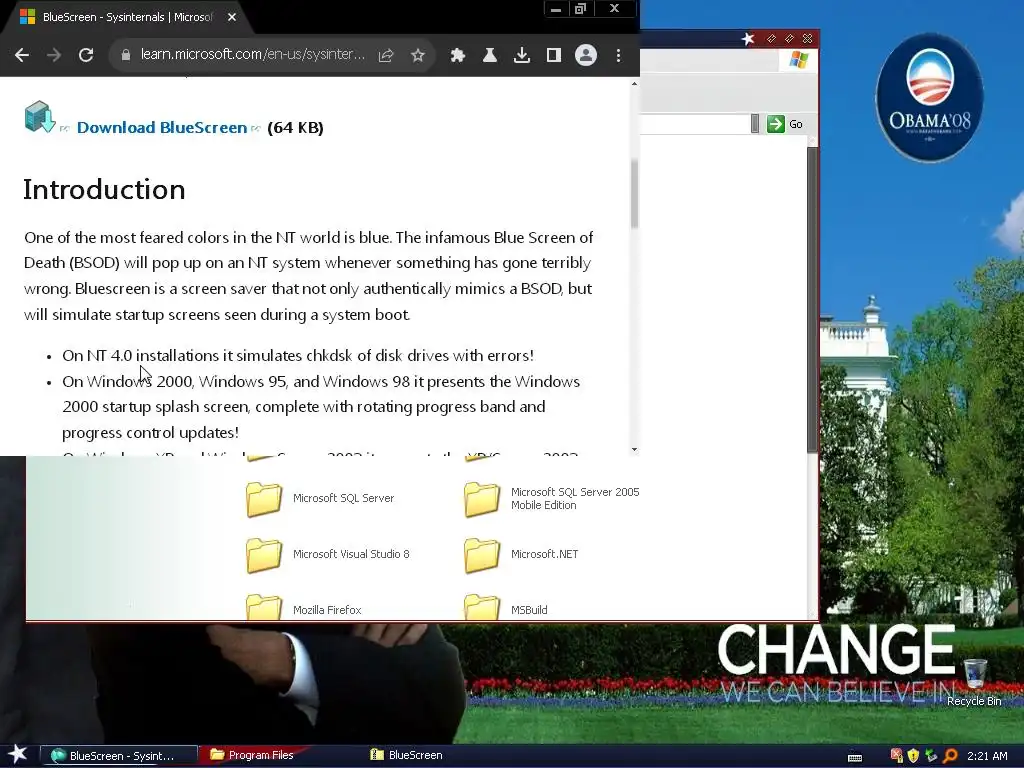Click the Program Files window vertical scrollbar
The width and height of the screenshot is (1024, 768).
coord(812,299)
